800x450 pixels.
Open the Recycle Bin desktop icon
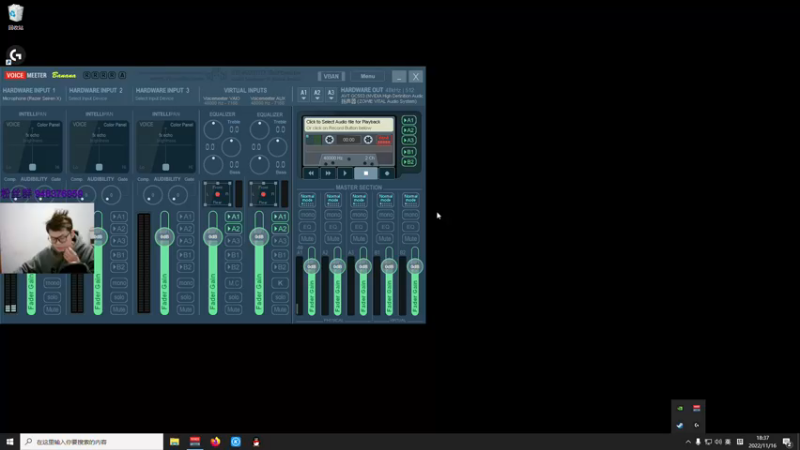(x=15, y=17)
